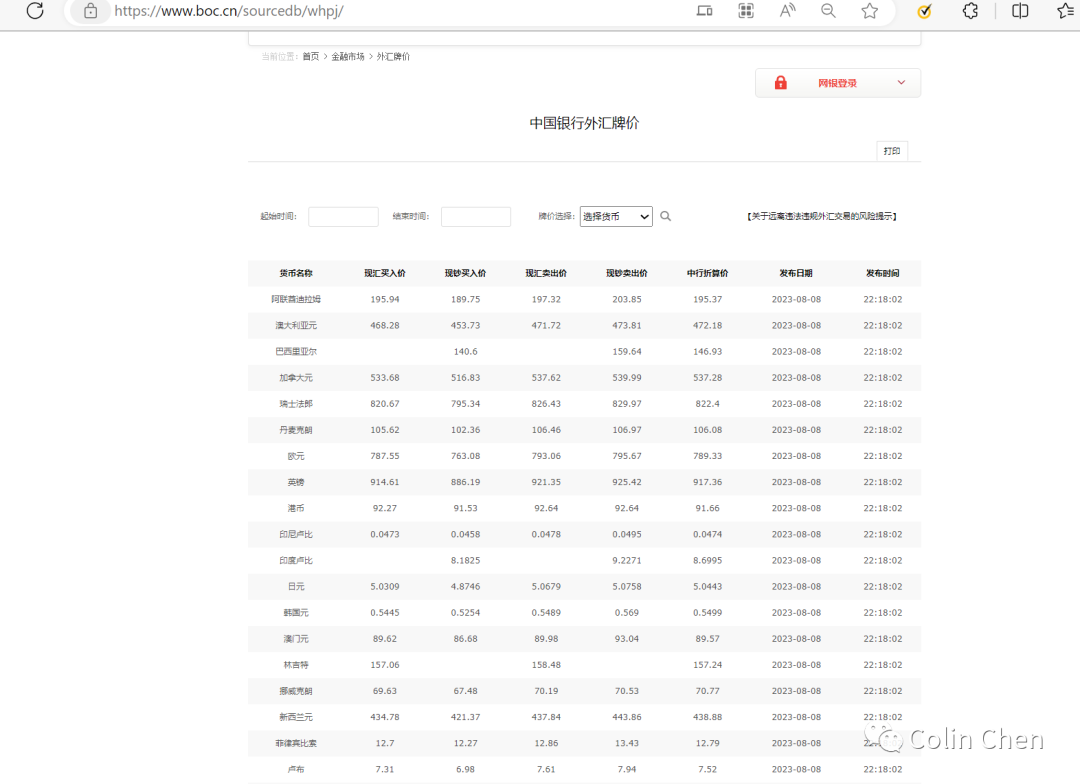Add page to favorites with the star icon
This screenshot has height=784, width=1080.
(869, 12)
